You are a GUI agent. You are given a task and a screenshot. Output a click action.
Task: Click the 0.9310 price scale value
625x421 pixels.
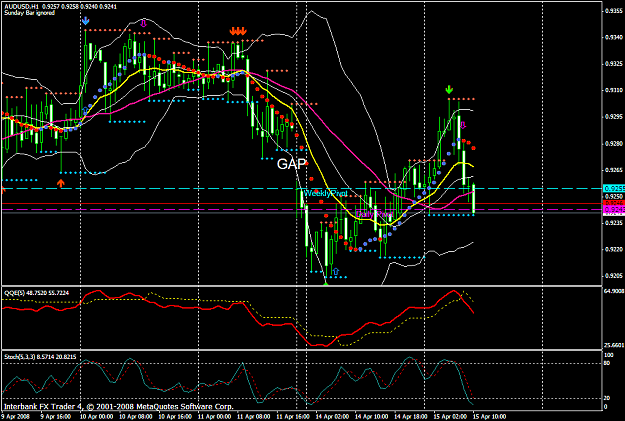(614, 90)
